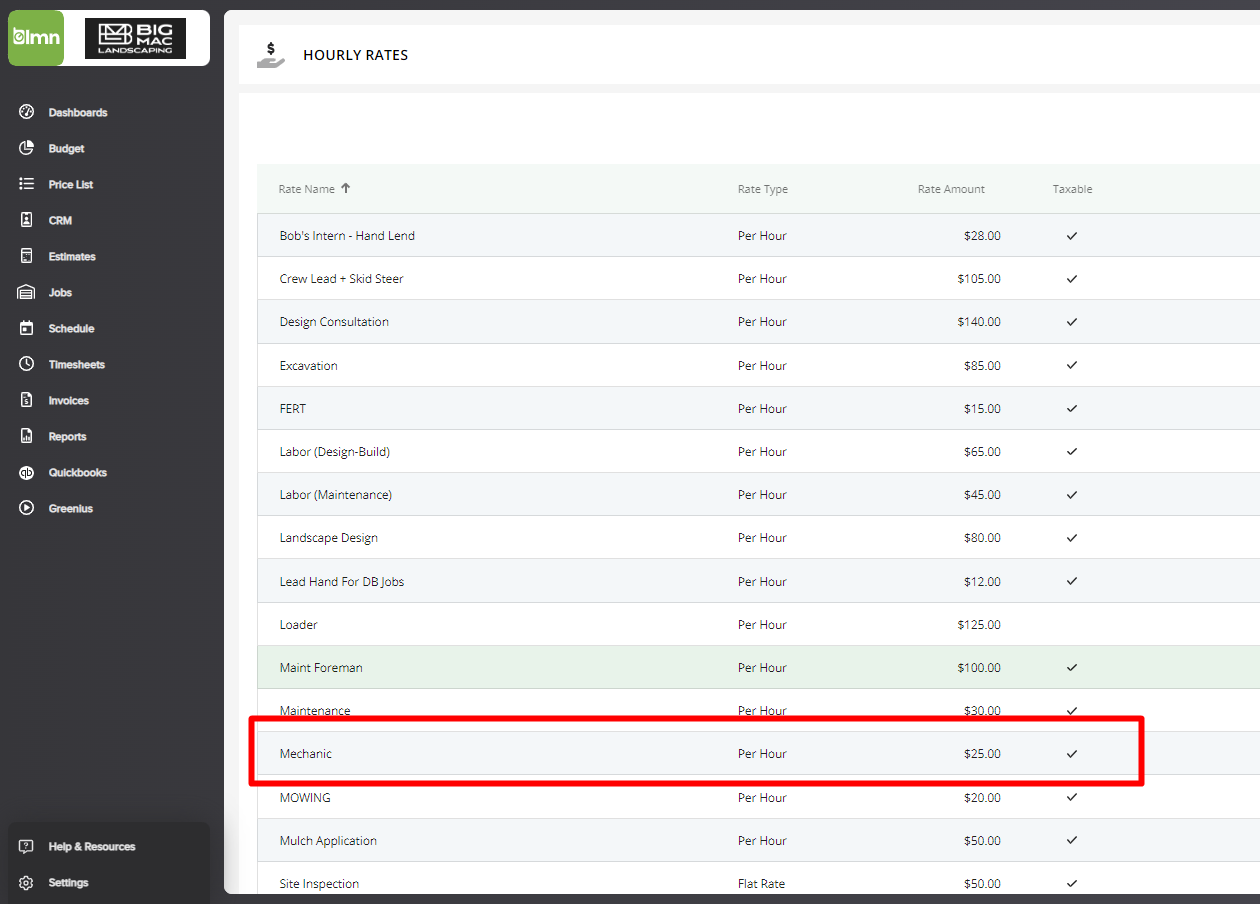Click the Dashboards gauge icon
Screen dimensions: 1260x904
click(27, 112)
